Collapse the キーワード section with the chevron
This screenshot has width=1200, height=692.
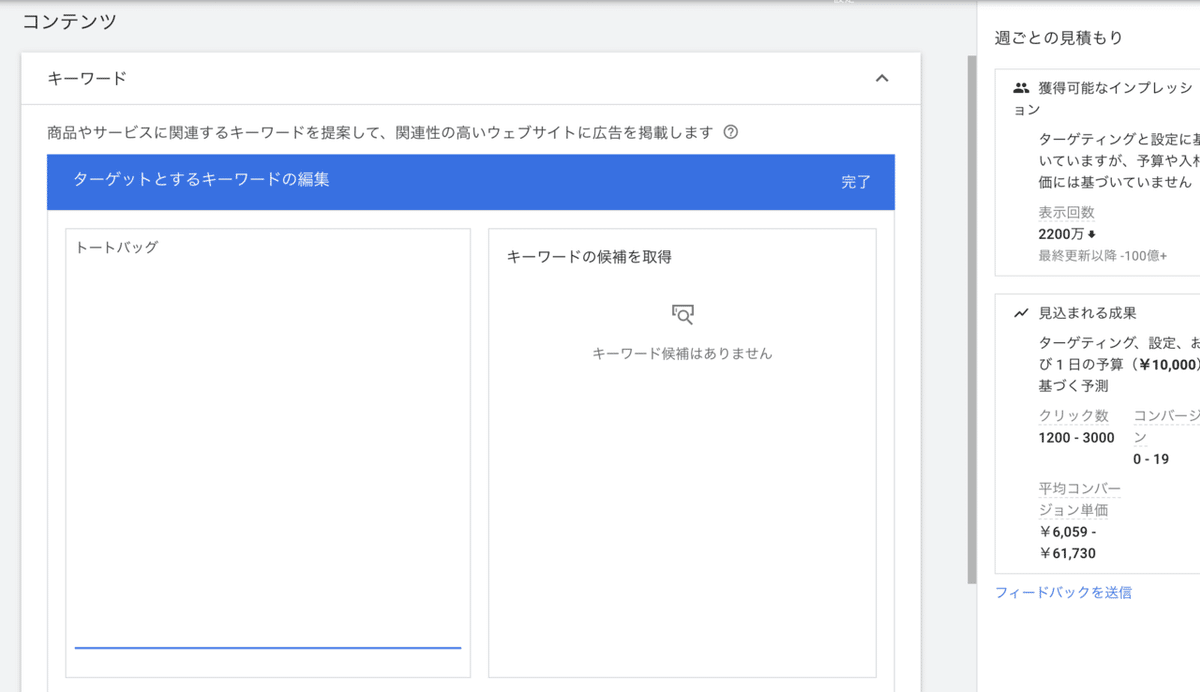point(881,77)
